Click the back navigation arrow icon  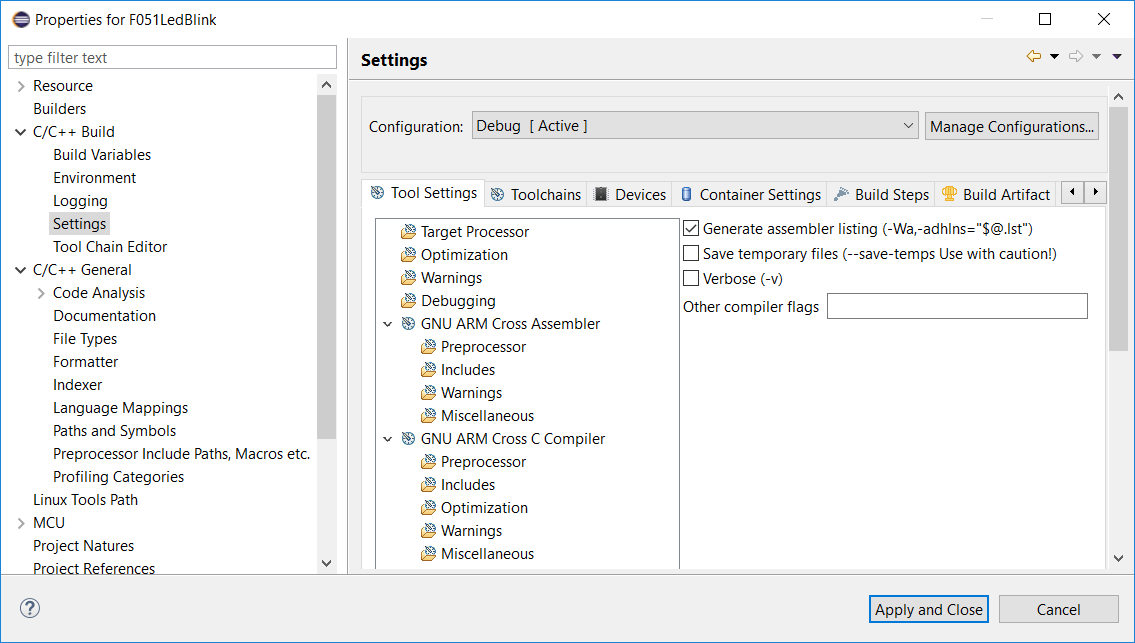pyautogui.click(x=1034, y=57)
